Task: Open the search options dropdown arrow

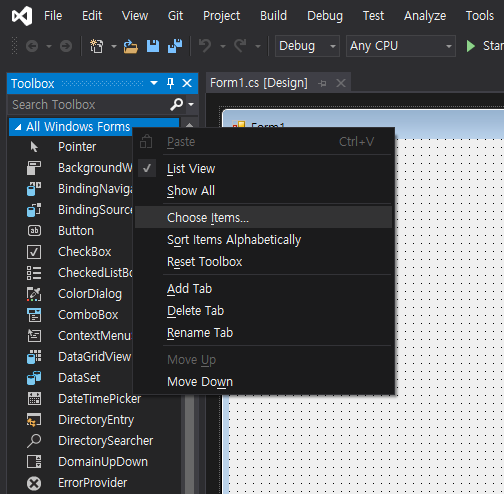Action: point(191,104)
